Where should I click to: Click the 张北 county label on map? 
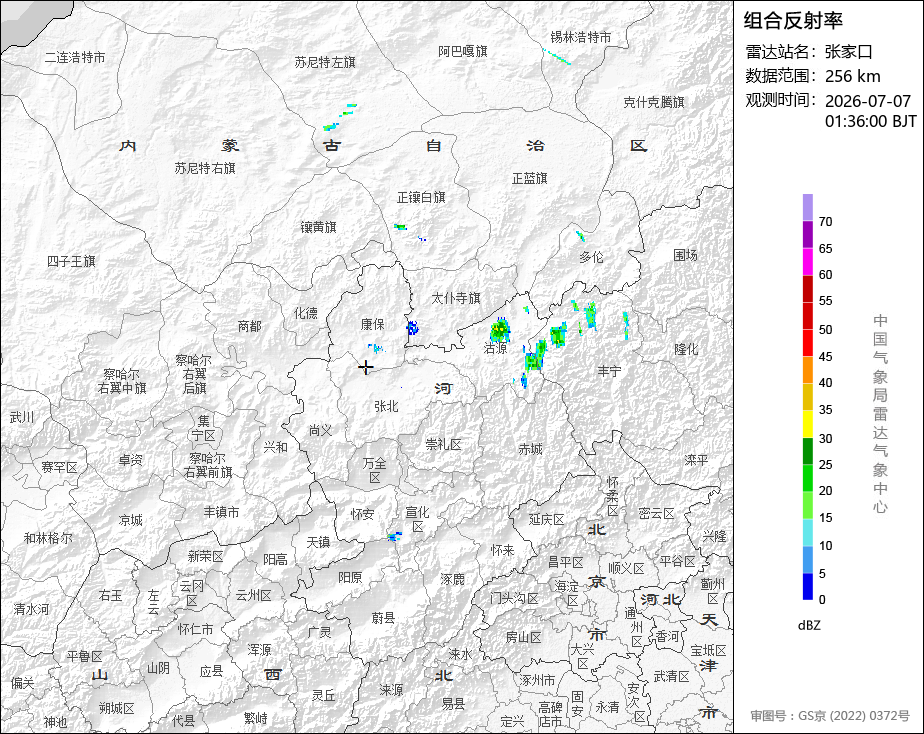(x=387, y=406)
